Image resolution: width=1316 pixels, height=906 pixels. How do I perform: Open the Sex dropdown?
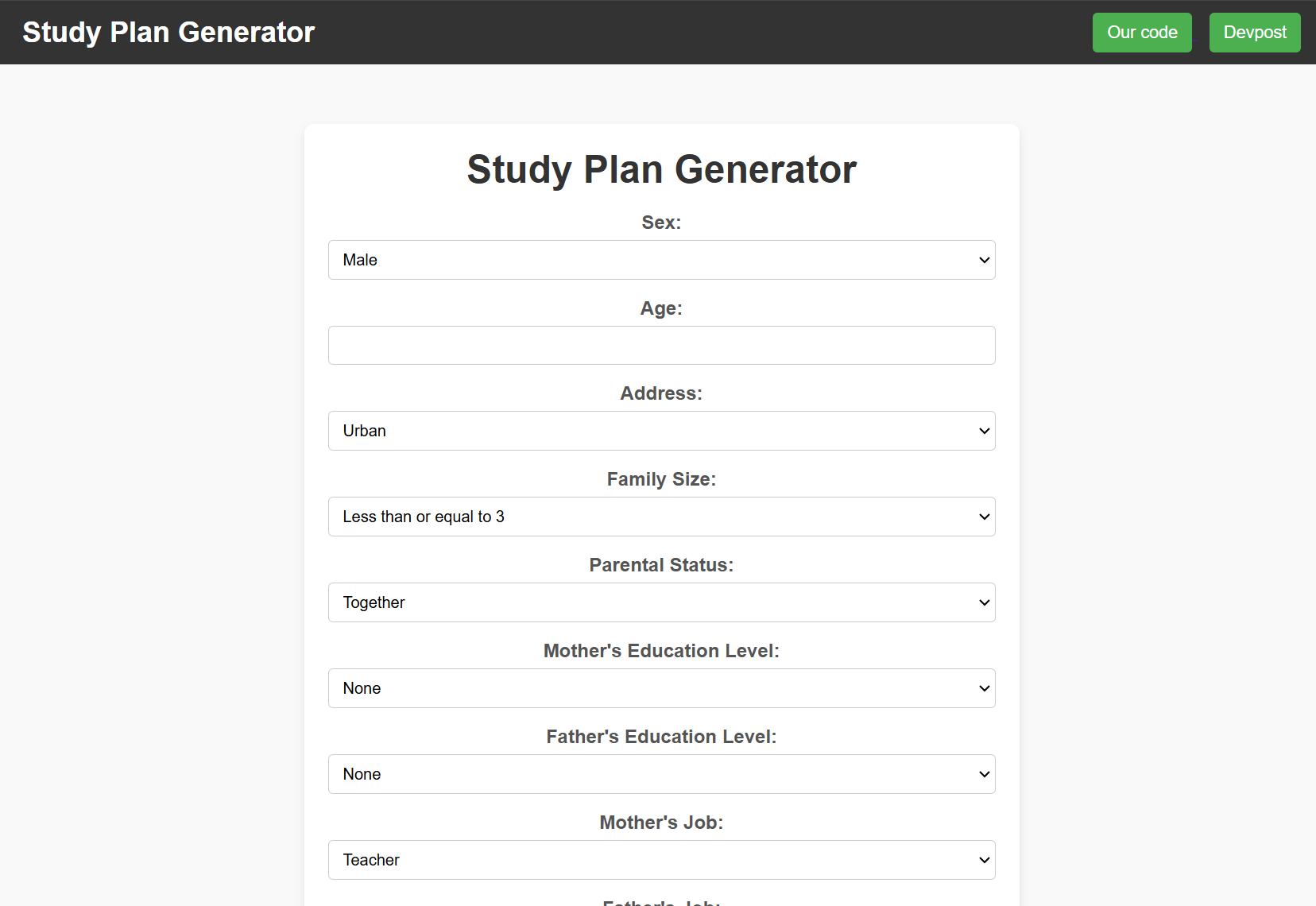point(661,260)
